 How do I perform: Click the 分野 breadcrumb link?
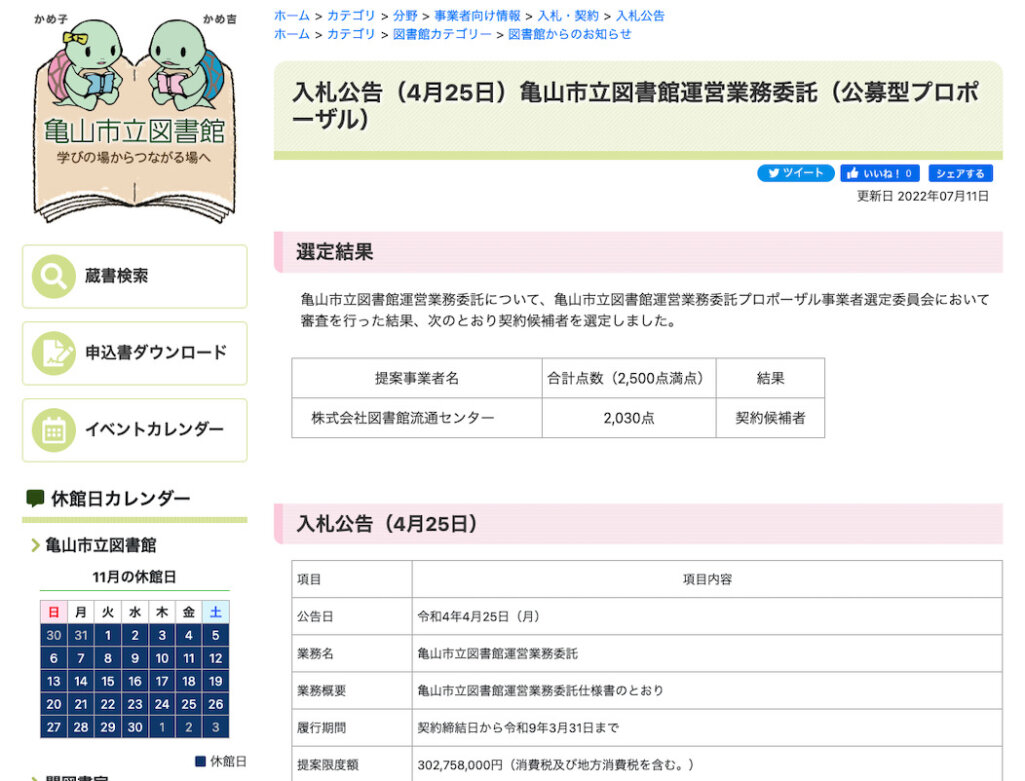(x=405, y=16)
